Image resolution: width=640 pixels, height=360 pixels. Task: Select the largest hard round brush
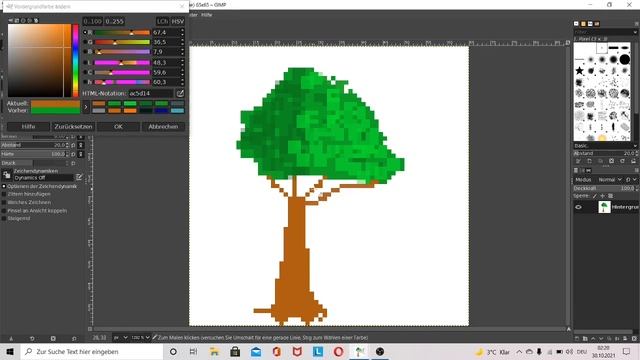pos(624,60)
